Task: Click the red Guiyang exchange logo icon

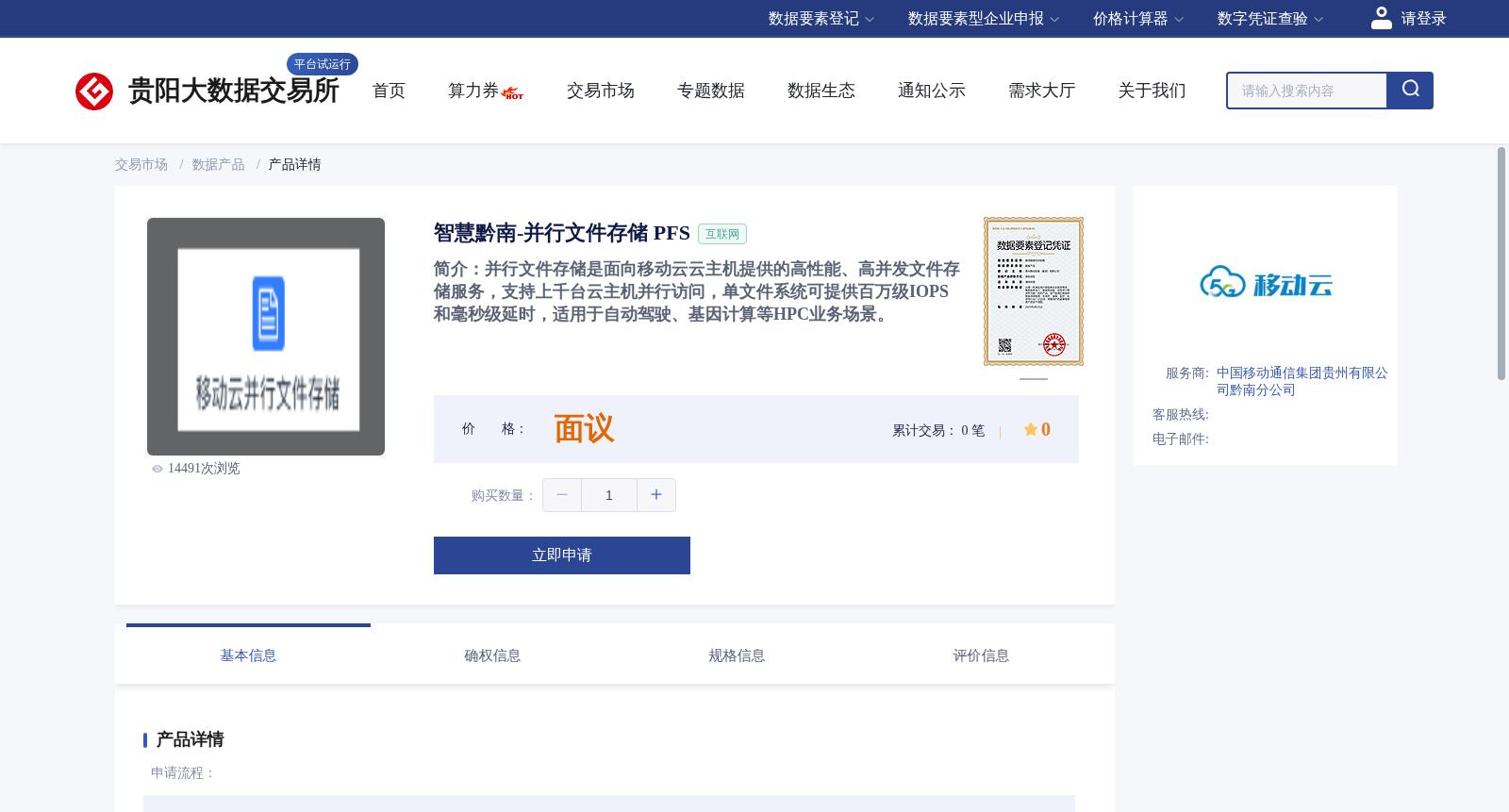Action: (x=94, y=91)
